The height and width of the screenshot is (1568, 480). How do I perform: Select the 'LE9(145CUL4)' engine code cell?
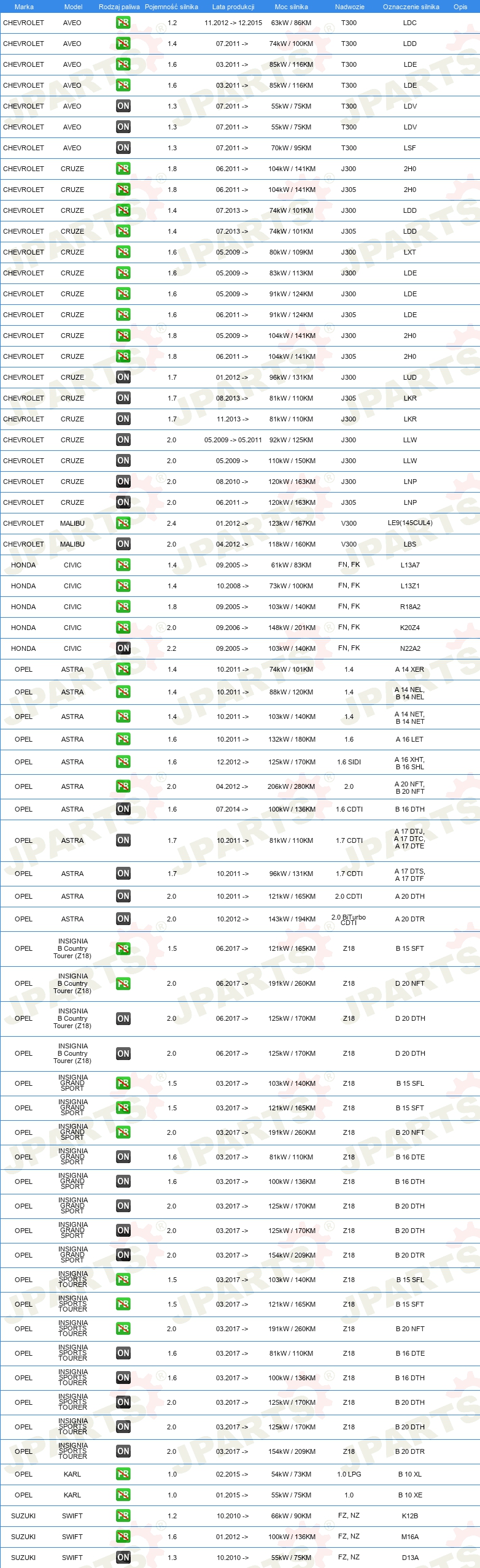(x=410, y=523)
